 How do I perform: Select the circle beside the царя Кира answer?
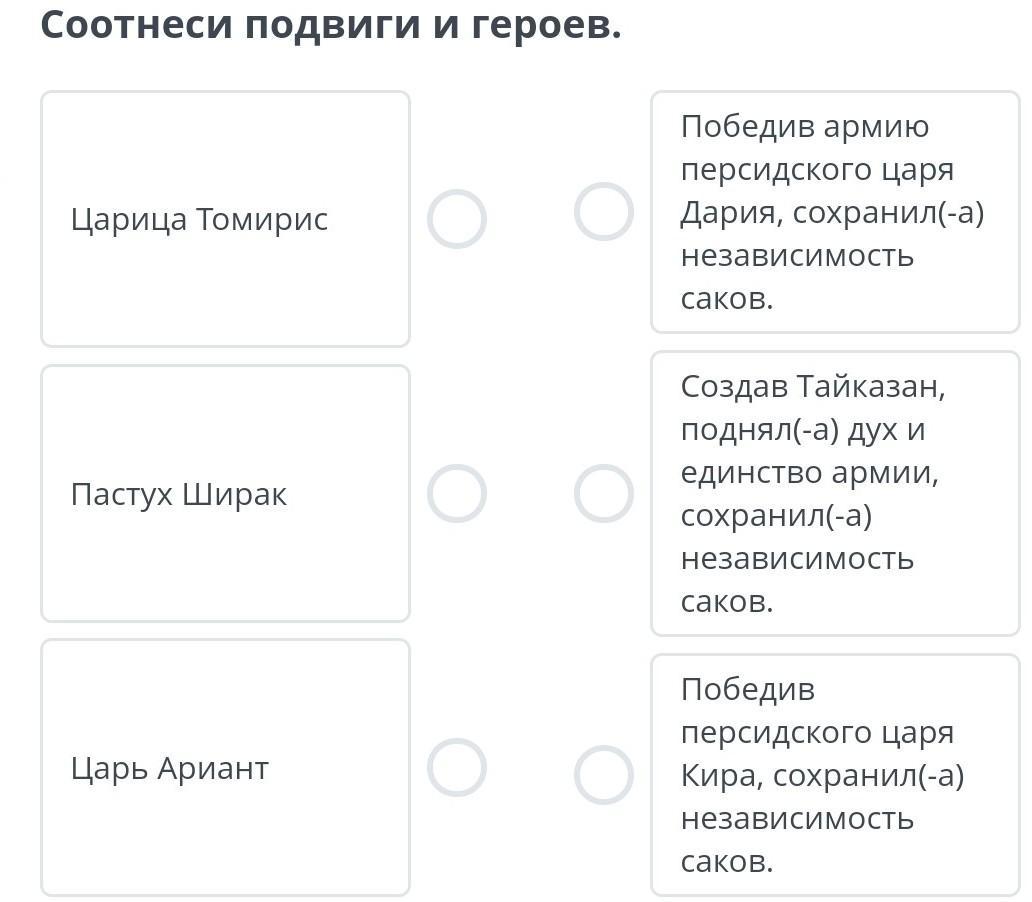[604, 775]
